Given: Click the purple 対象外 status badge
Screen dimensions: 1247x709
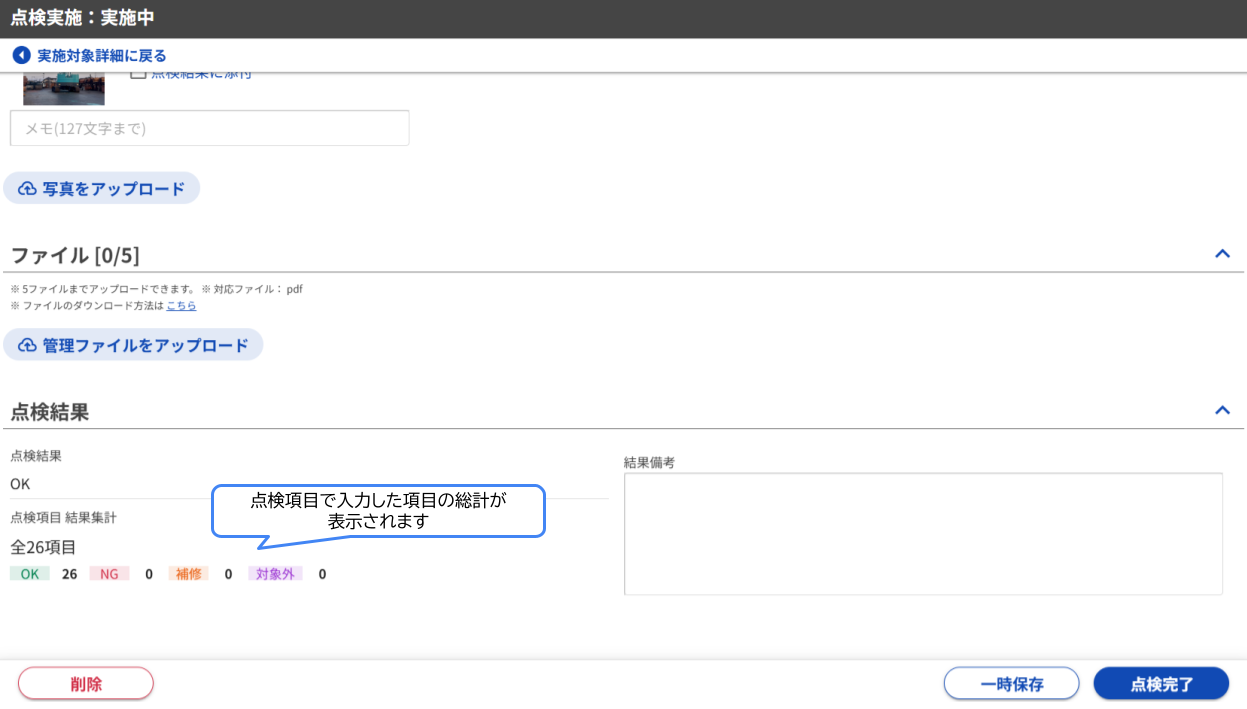Looking at the screenshot, I should (x=275, y=573).
